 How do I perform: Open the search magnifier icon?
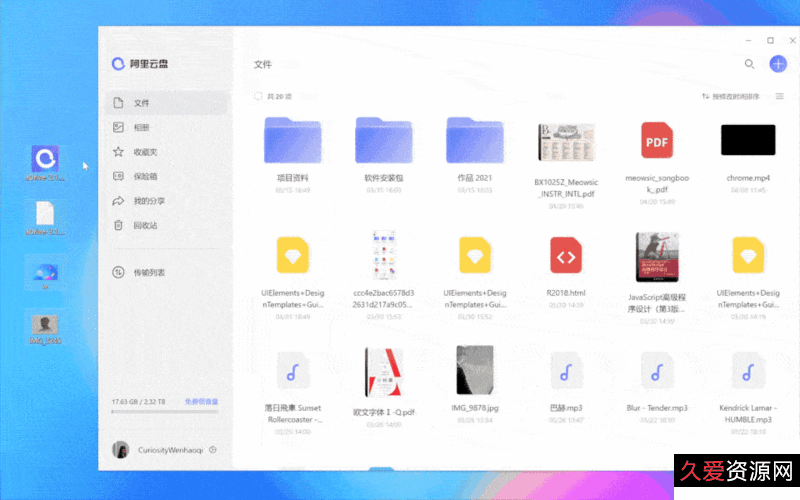[x=749, y=64]
